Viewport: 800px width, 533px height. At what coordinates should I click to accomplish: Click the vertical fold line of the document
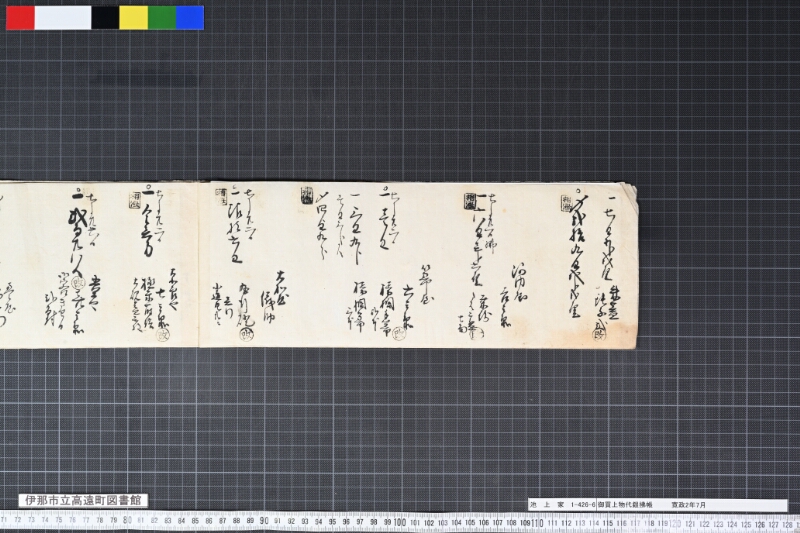point(198,265)
